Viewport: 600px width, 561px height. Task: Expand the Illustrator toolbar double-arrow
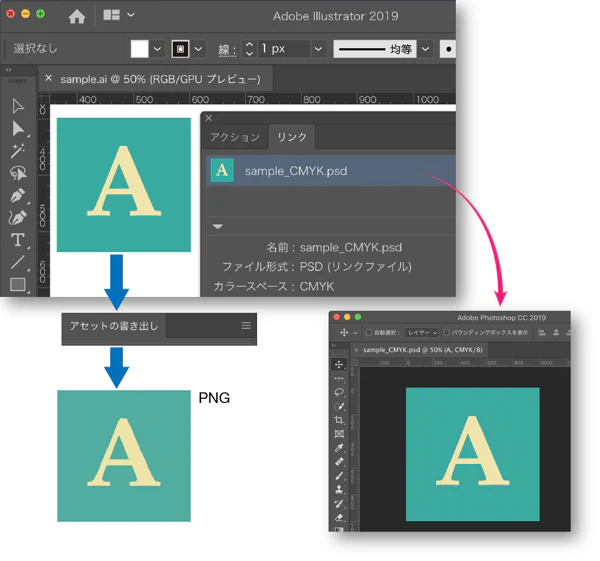point(8,70)
